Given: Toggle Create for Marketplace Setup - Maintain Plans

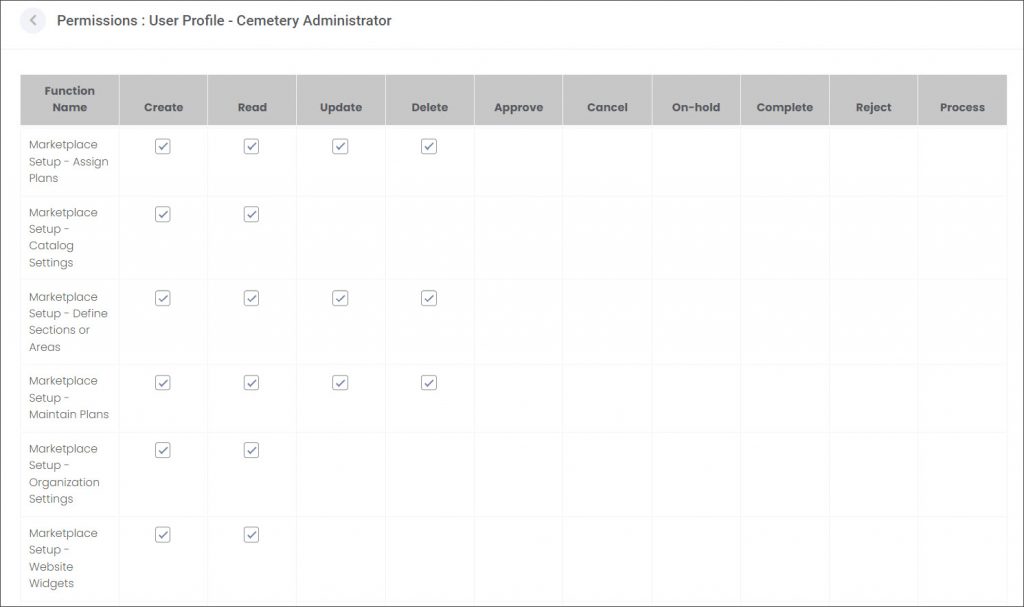Looking at the screenshot, I should (163, 383).
